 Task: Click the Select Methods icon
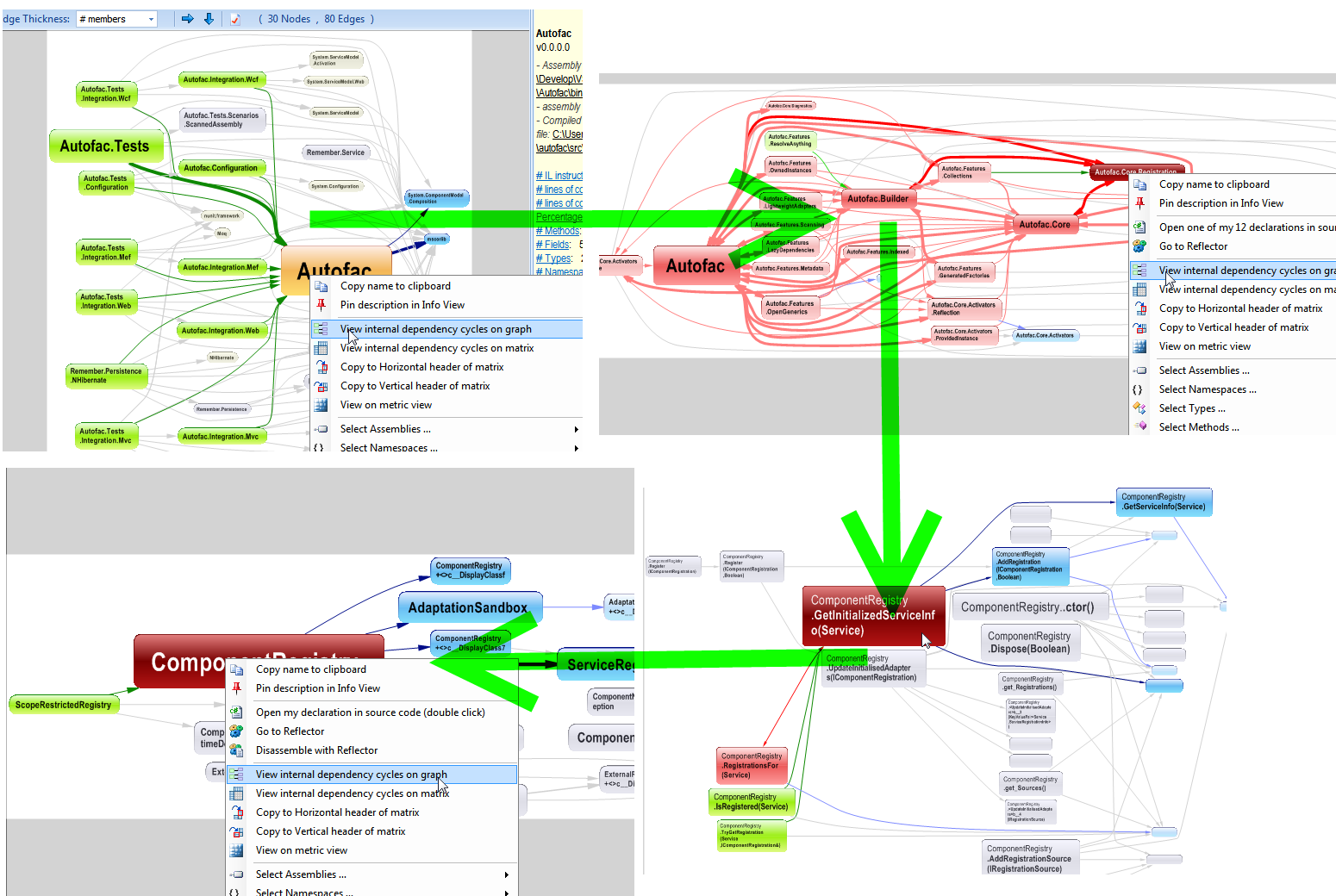click(x=1139, y=427)
